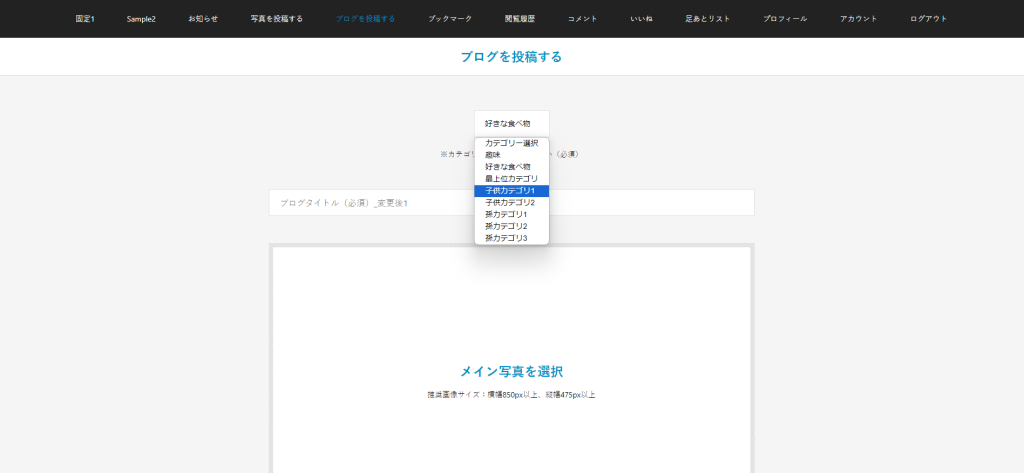This screenshot has width=1024, height=473.
Task: Select 趣味 from the category list
Action: [494, 155]
